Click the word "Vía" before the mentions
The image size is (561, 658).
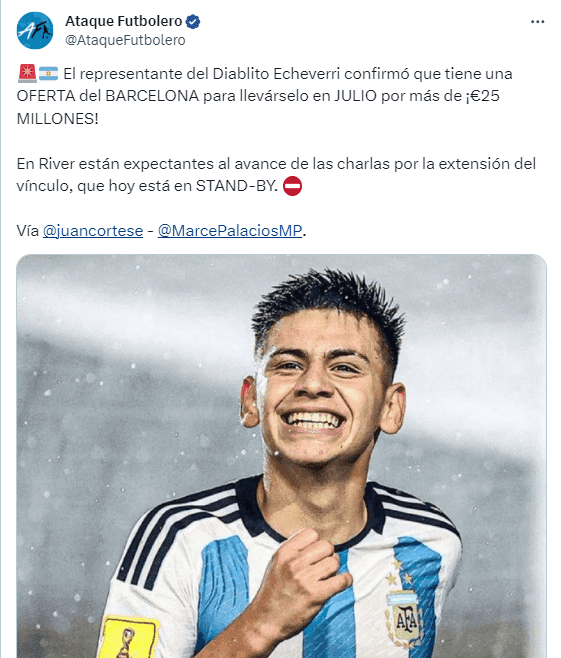point(28,230)
